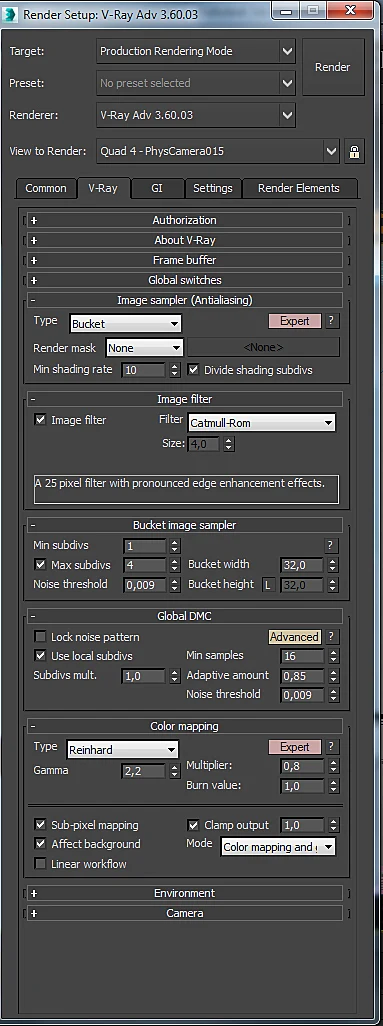Click the Min subdivs spinner arrows
Viewport: 383px width, 1026px height.
174,545
